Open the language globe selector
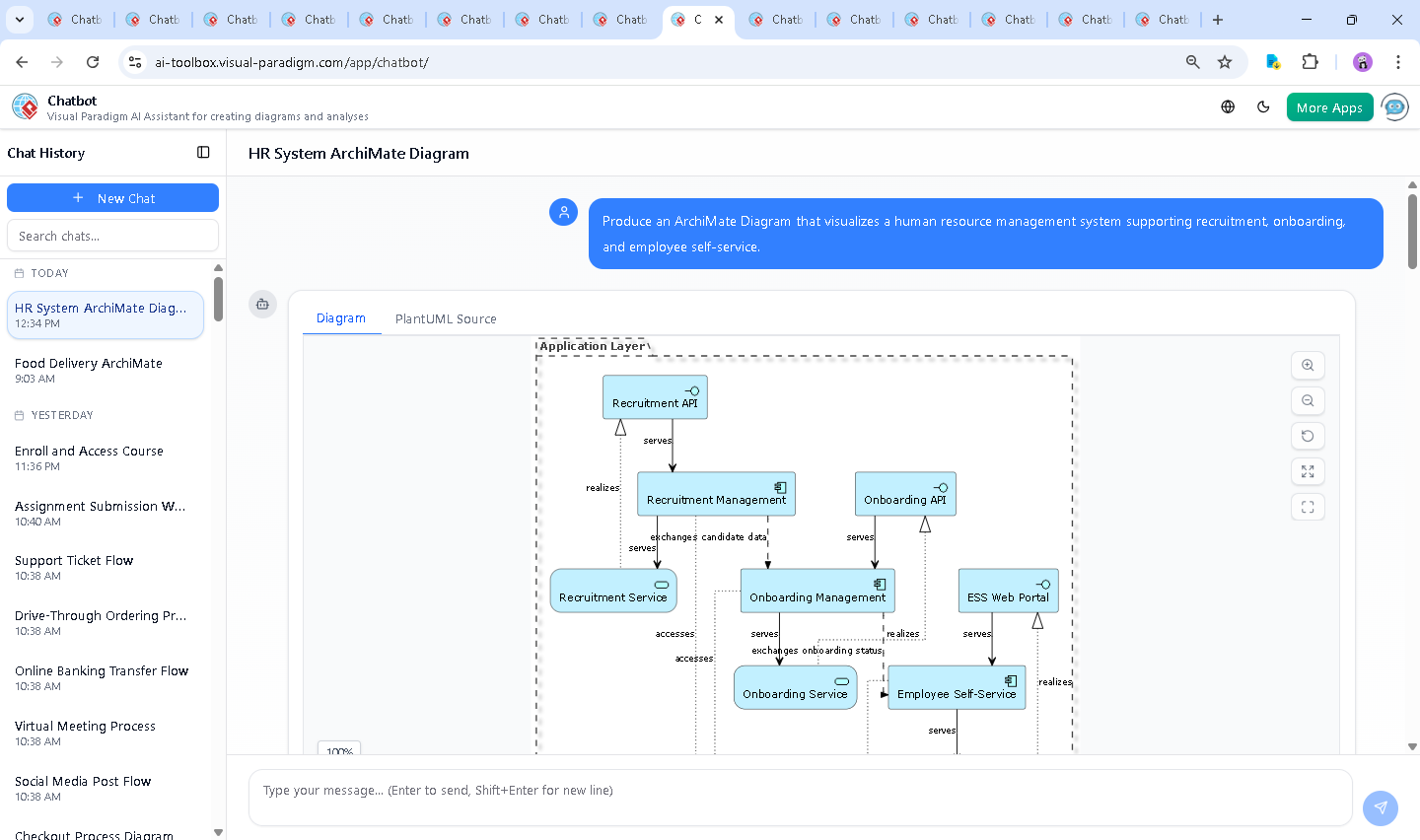This screenshot has width=1420, height=840. click(1228, 107)
